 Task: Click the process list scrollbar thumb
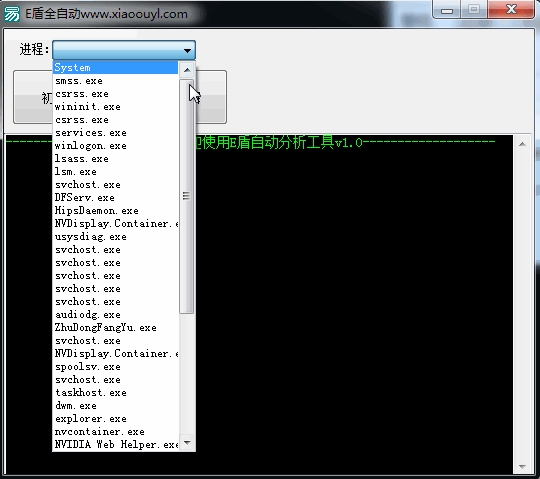coord(186,196)
